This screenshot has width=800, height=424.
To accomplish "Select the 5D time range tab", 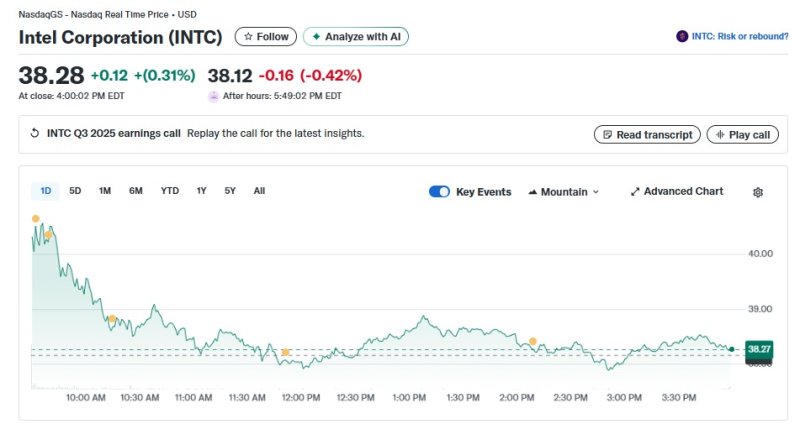I will (75, 191).
